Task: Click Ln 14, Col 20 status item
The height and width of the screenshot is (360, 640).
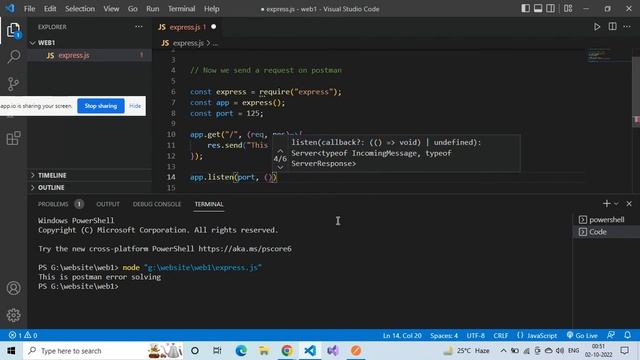Action: click(402, 336)
